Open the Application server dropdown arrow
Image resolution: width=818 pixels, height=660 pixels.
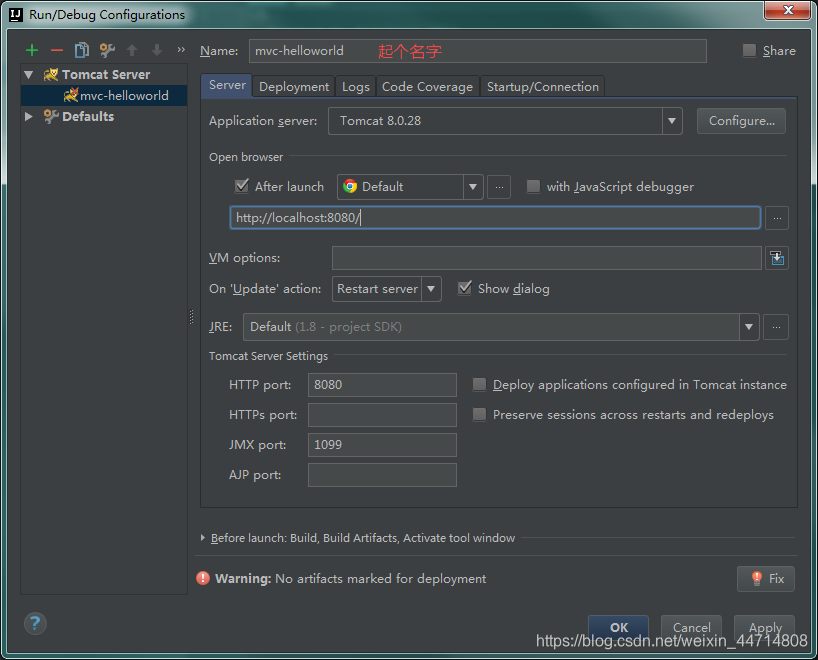(x=672, y=121)
